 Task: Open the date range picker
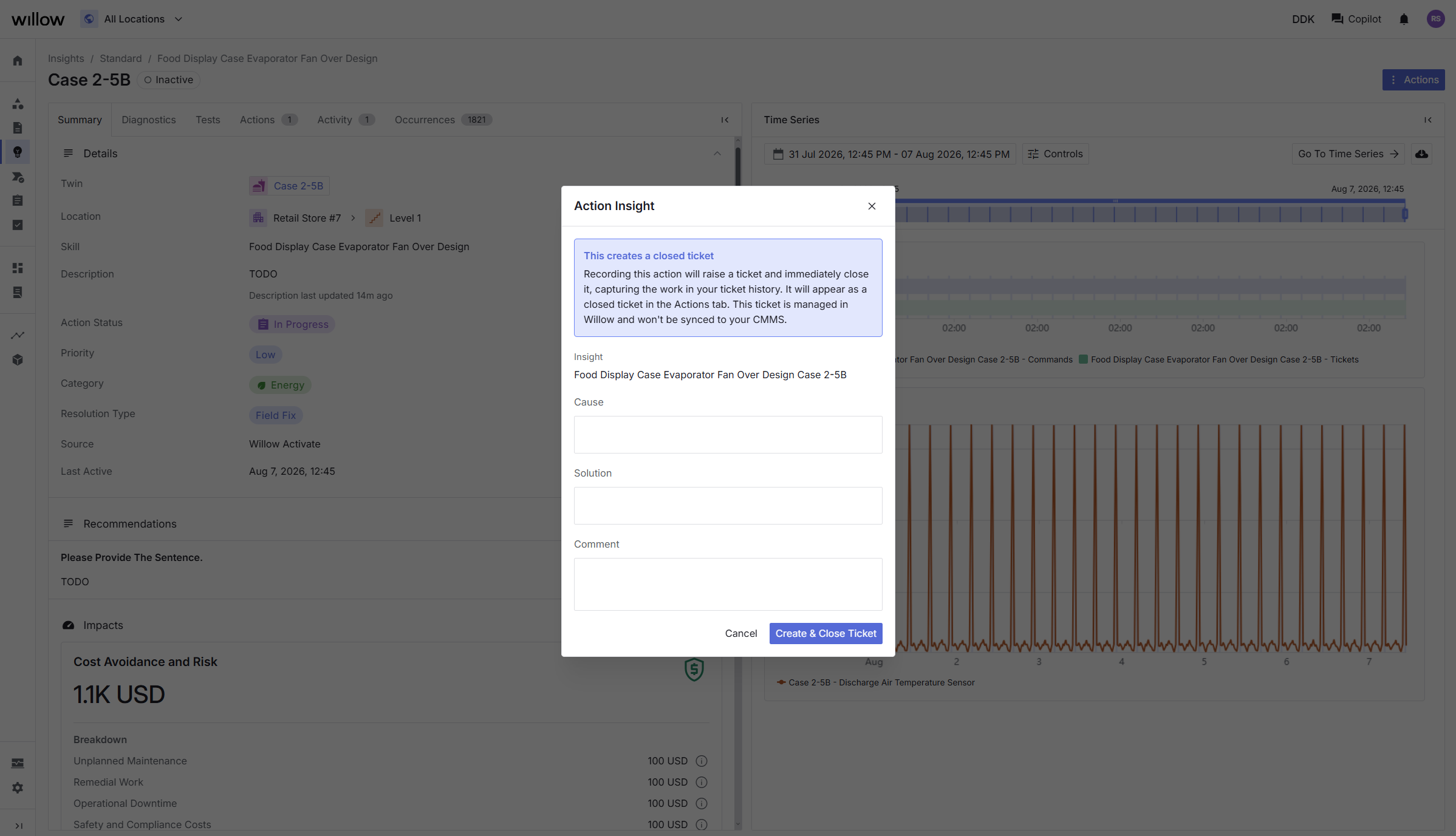[x=890, y=154]
